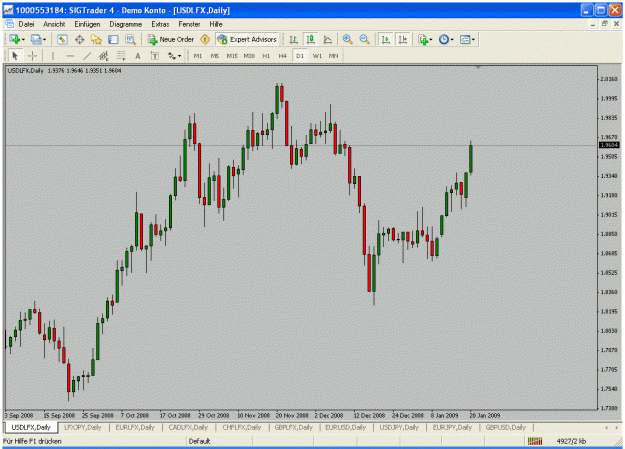Open the Terminal window icon
Image resolution: width=625 pixels, height=449 pixels.
click(113, 39)
